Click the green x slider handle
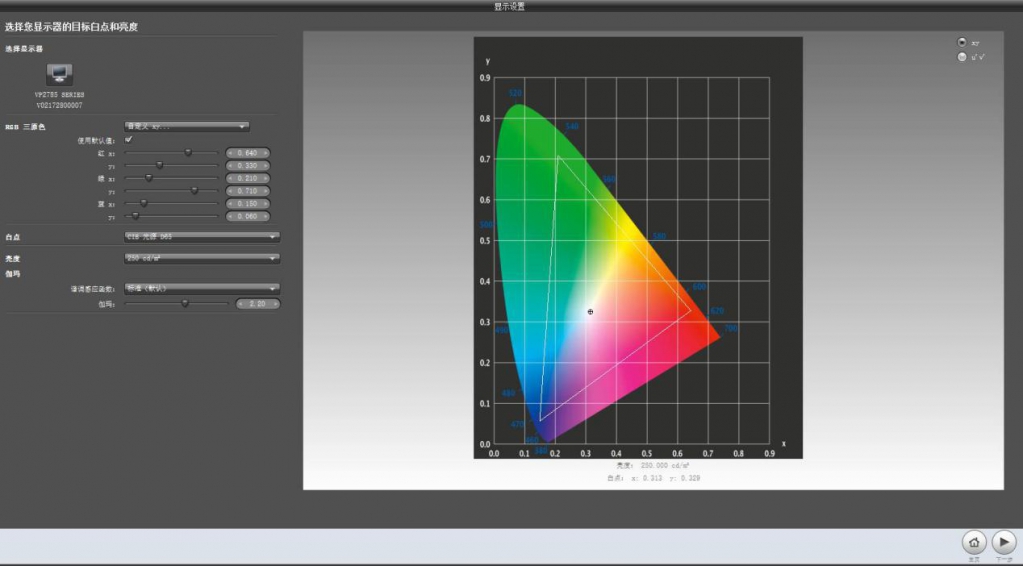The height and width of the screenshot is (566, 1023). pyautogui.click(x=149, y=177)
